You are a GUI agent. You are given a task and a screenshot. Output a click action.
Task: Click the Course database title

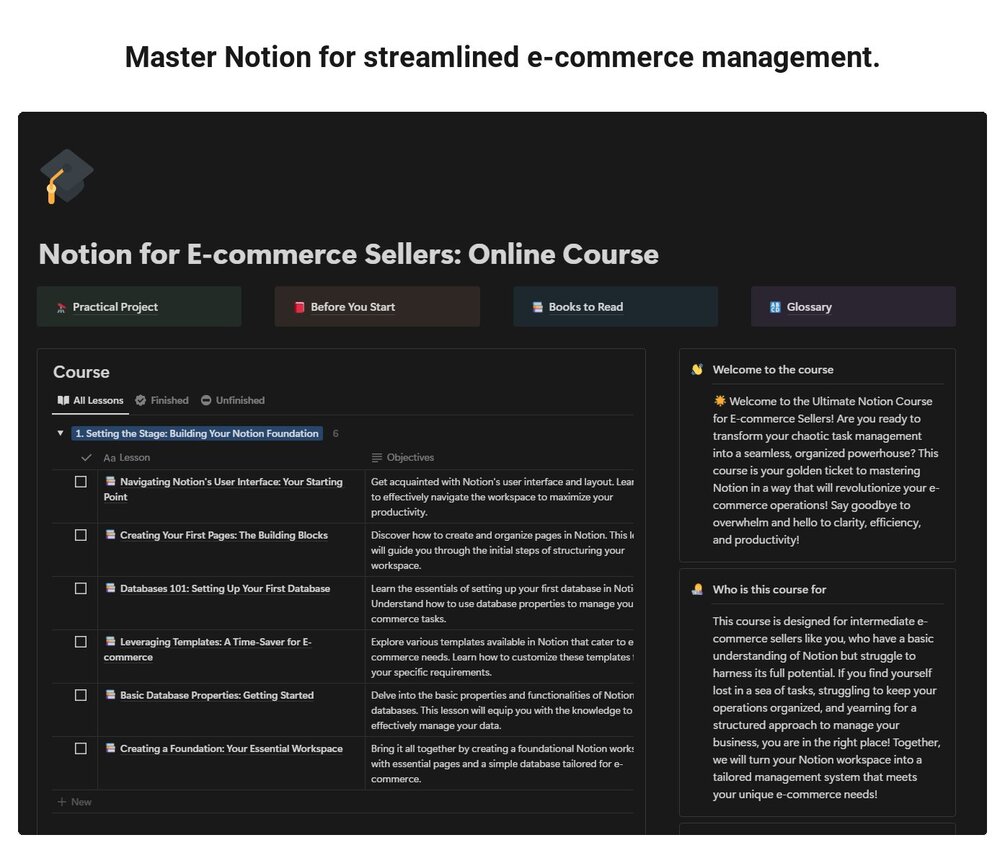click(81, 372)
